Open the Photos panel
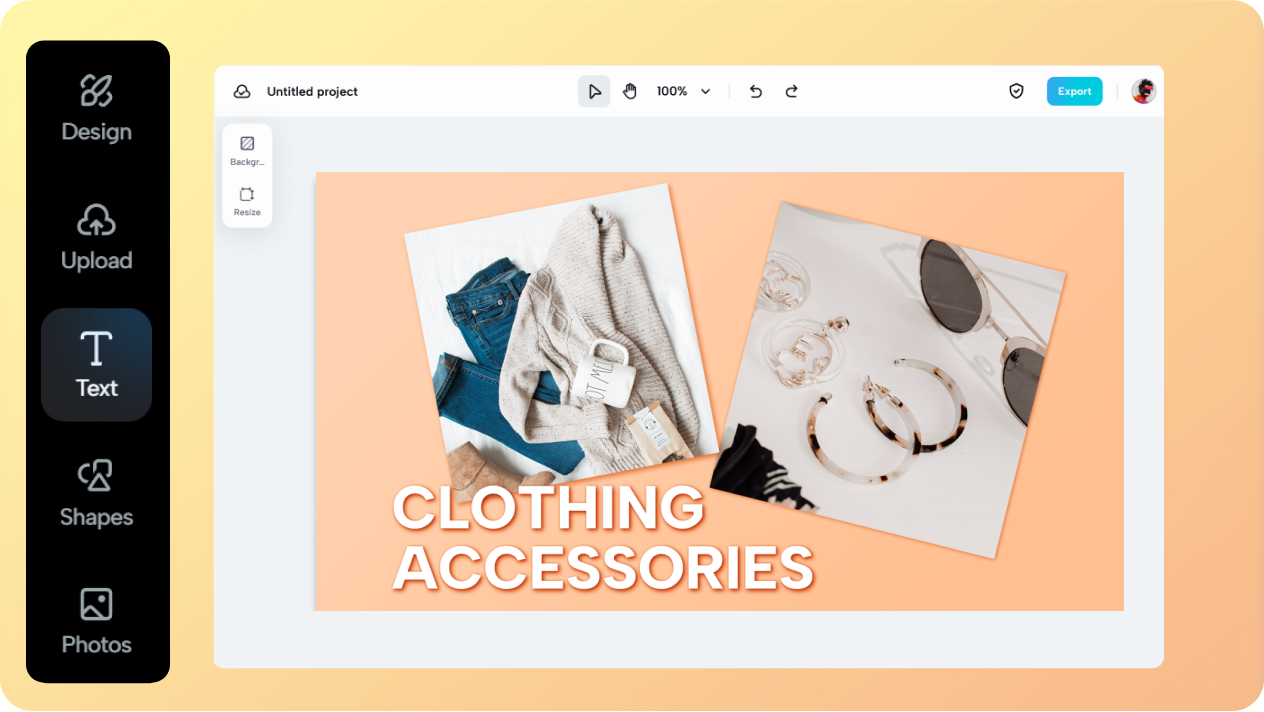 point(96,622)
